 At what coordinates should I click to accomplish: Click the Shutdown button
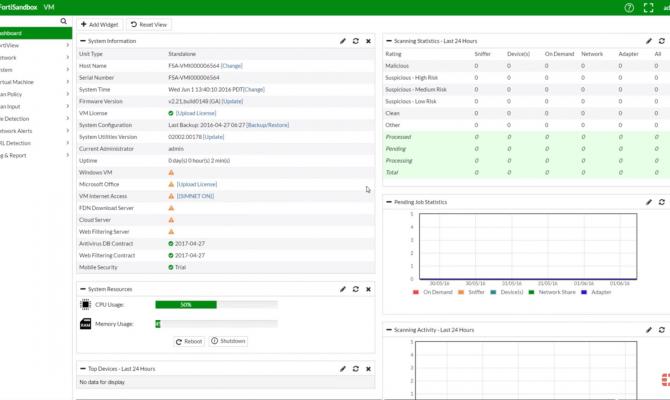[x=229, y=341]
